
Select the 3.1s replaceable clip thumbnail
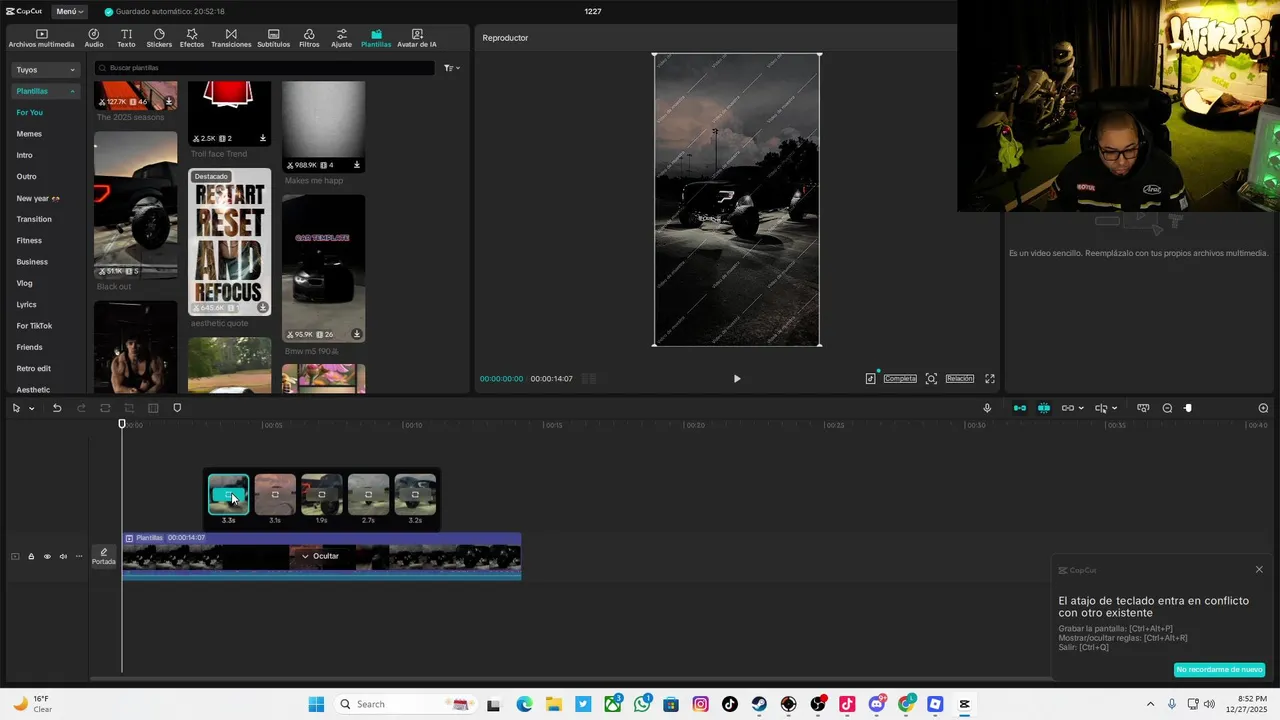pyautogui.click(x=275, y=494)
